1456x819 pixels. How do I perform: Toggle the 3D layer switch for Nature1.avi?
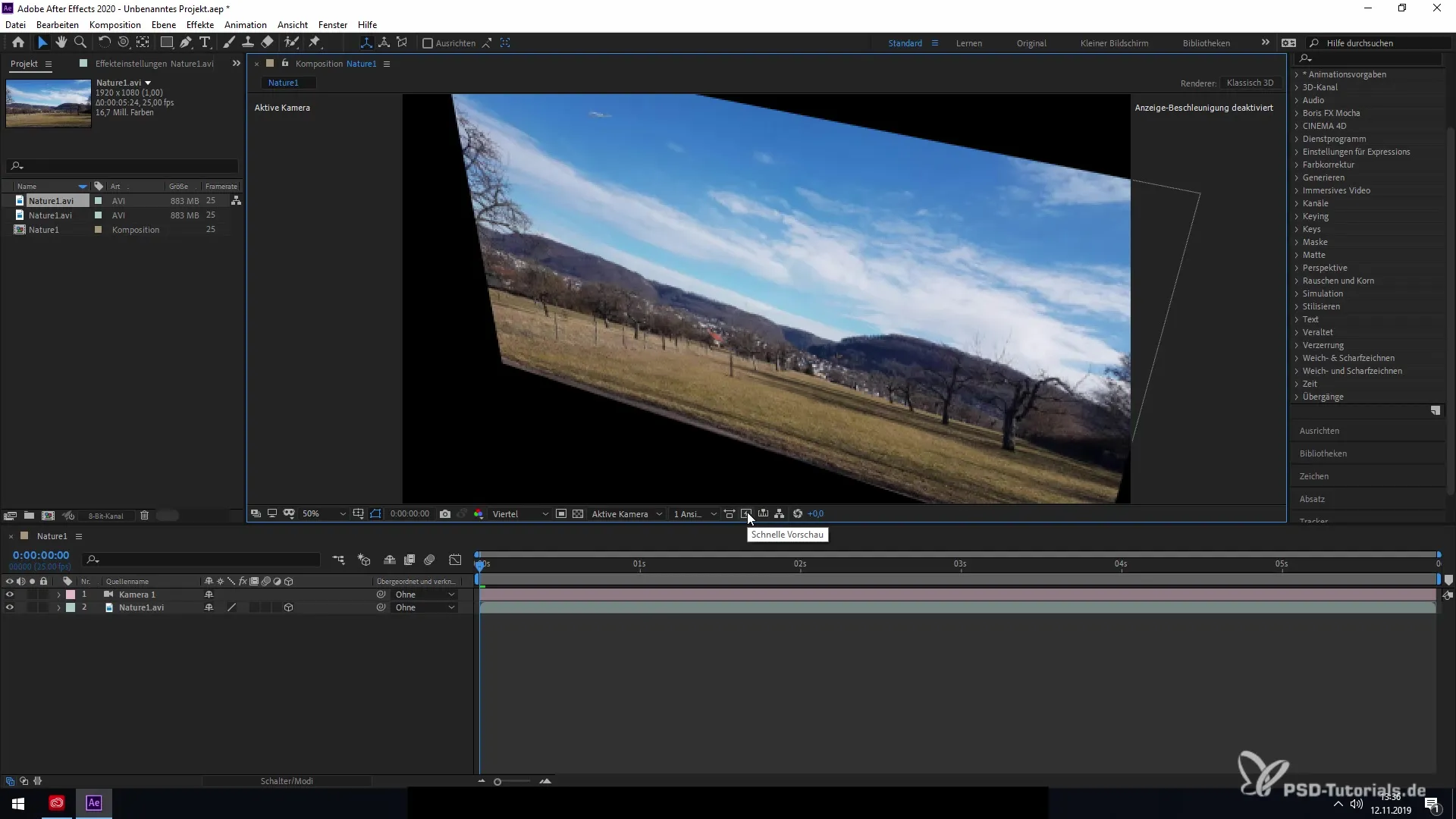point(288,607)
